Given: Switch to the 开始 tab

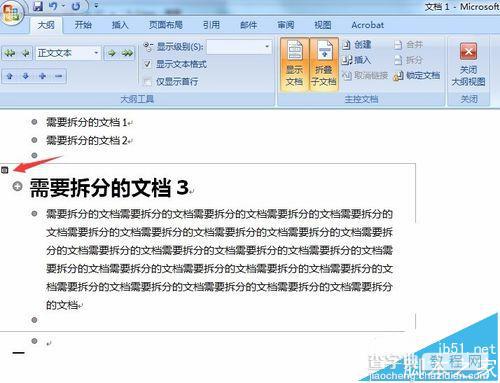Looking at the screenshot, I should 83,25.
